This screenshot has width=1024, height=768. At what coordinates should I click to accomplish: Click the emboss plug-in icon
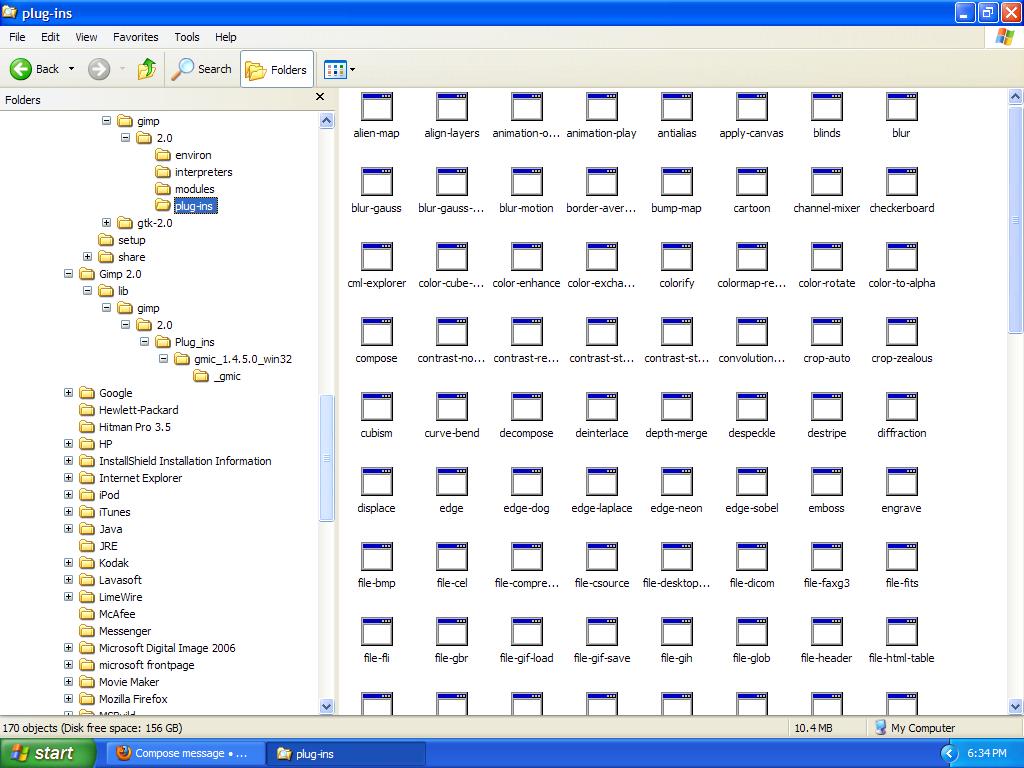tap(827, 482)
